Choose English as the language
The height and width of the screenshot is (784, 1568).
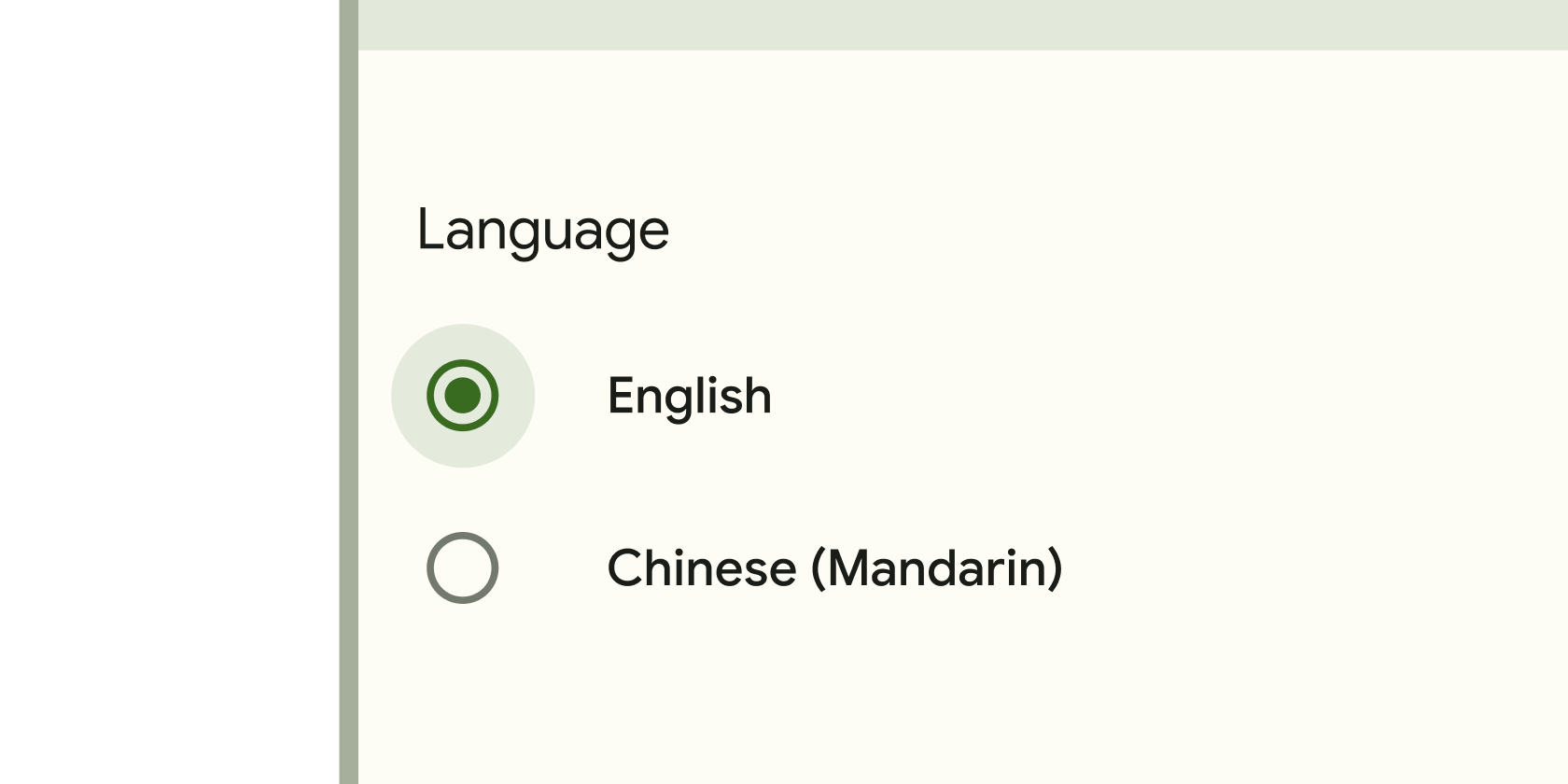coord(463,396)
